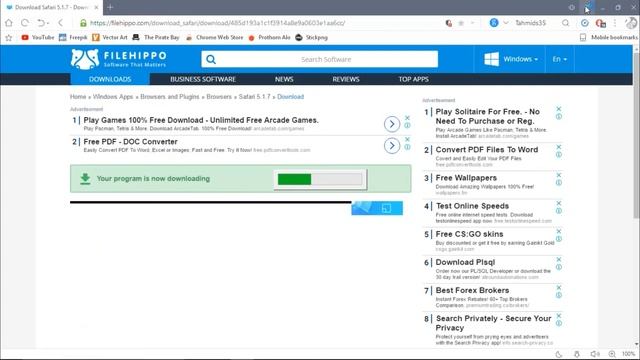Click Windows Apps breadcrumb link
640x360 pixels.
click(x=113, y=97)
